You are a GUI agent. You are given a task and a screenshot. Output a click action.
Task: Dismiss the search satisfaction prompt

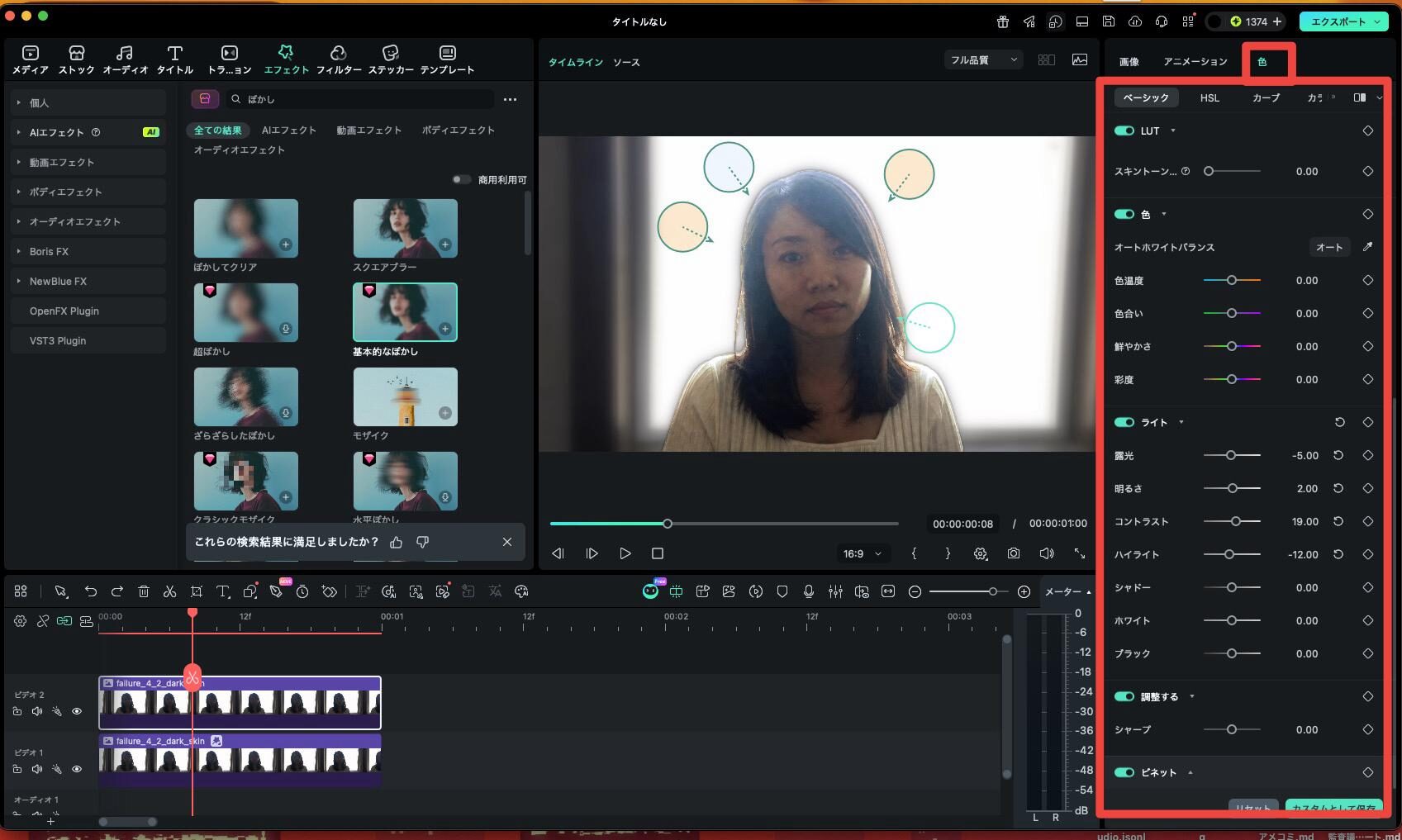tap(507, 542)
